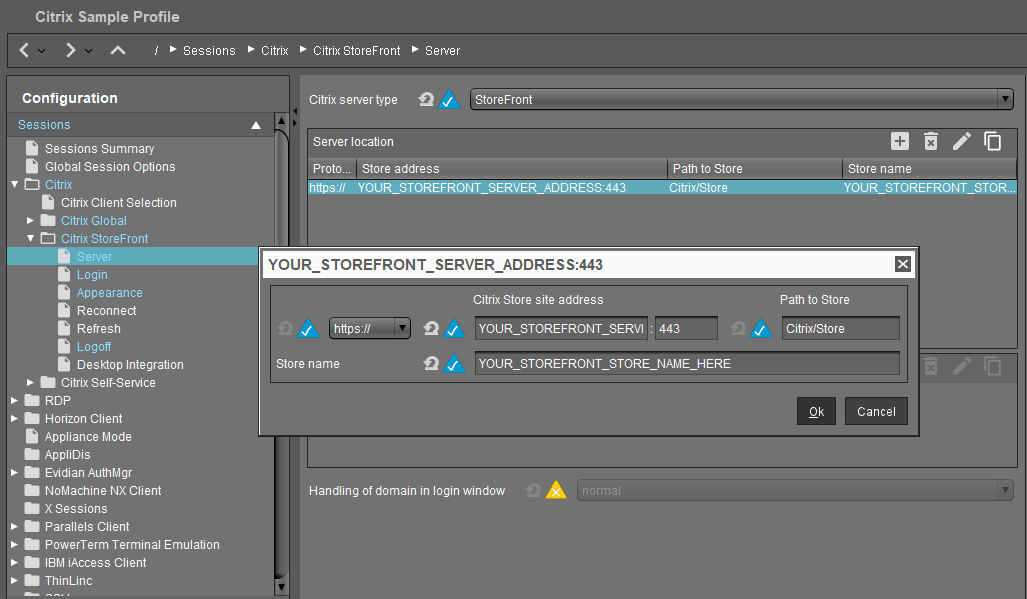Open the Reconnect page
The height and width of the screenshot is (599, 1027).
click(106, 310)
